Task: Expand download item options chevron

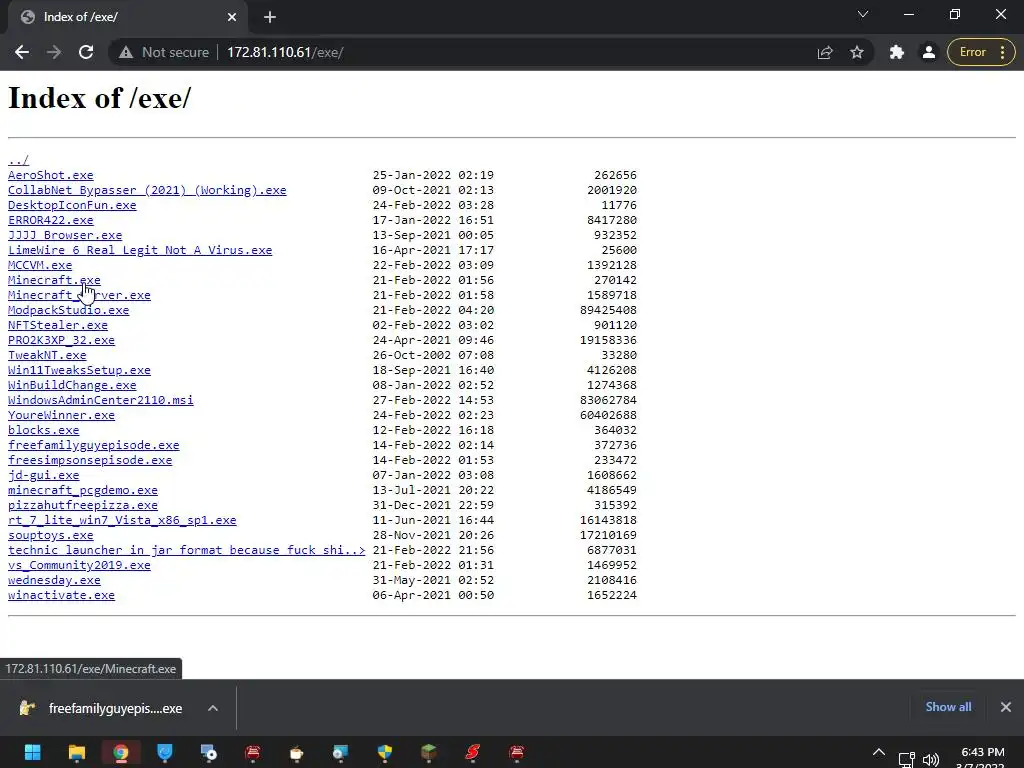Action: (x=213, y=709)
